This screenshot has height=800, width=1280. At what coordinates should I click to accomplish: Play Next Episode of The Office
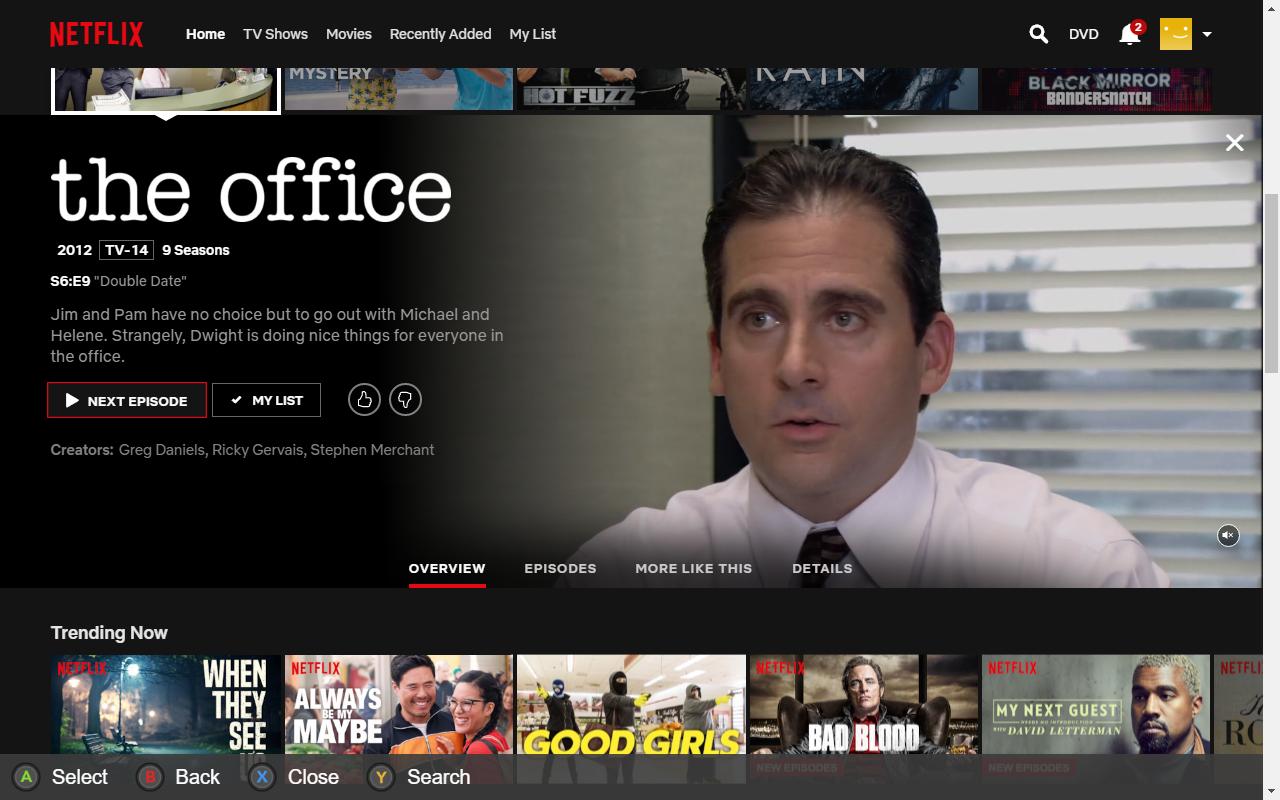127,400
